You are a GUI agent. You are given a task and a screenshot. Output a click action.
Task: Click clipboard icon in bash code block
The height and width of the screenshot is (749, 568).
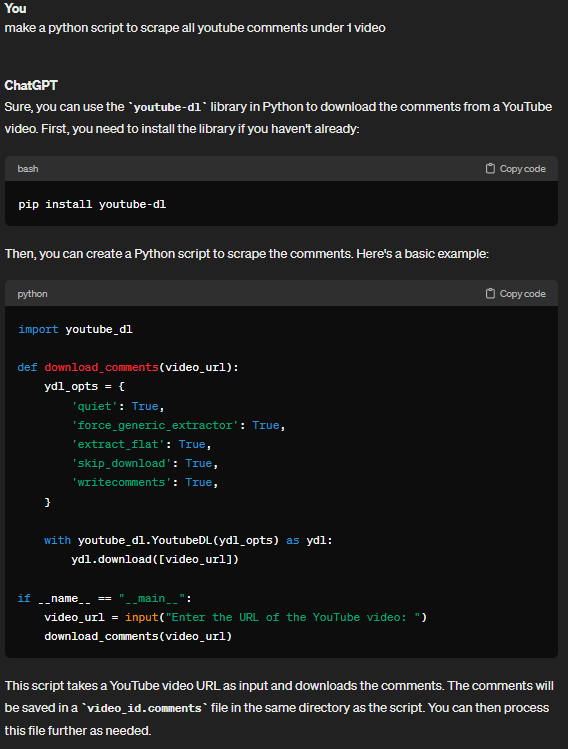pos(490,169)
